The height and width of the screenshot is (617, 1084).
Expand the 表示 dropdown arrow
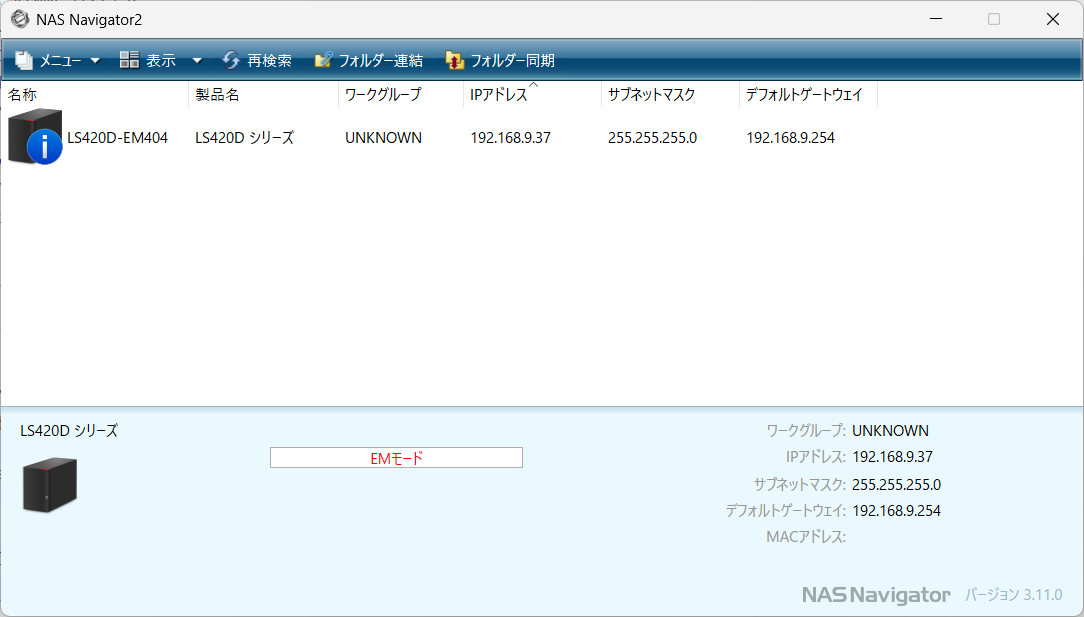[197, 61]
